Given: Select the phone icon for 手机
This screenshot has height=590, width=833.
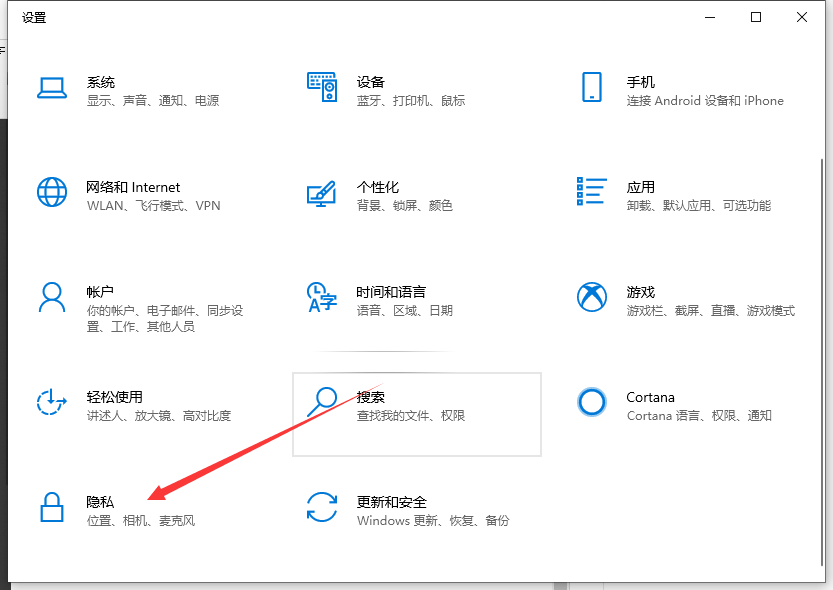Looking at the screenshot, I should click(x=591, y=87).
